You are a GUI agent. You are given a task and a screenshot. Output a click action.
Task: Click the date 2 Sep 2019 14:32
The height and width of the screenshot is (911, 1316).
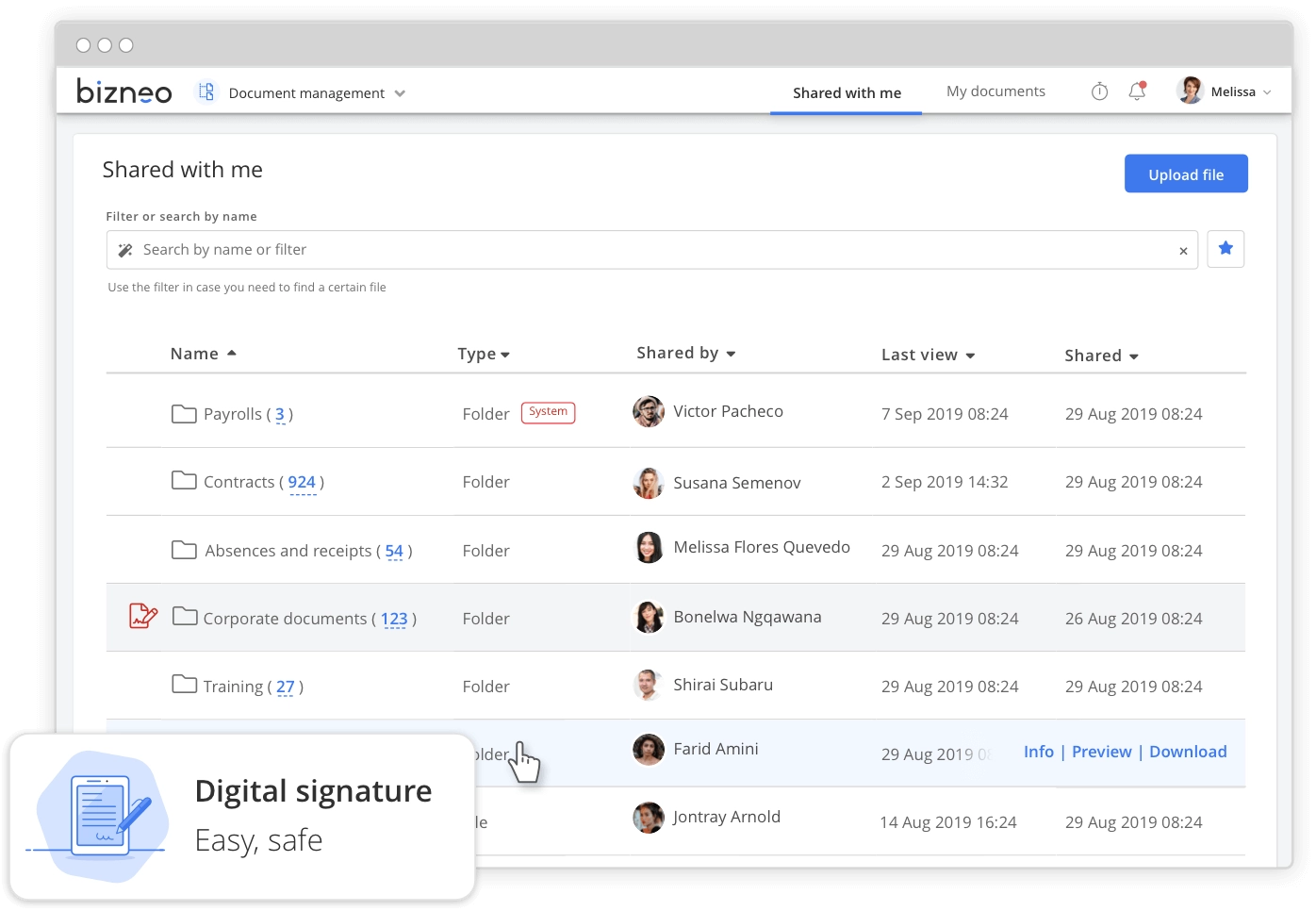945,482
